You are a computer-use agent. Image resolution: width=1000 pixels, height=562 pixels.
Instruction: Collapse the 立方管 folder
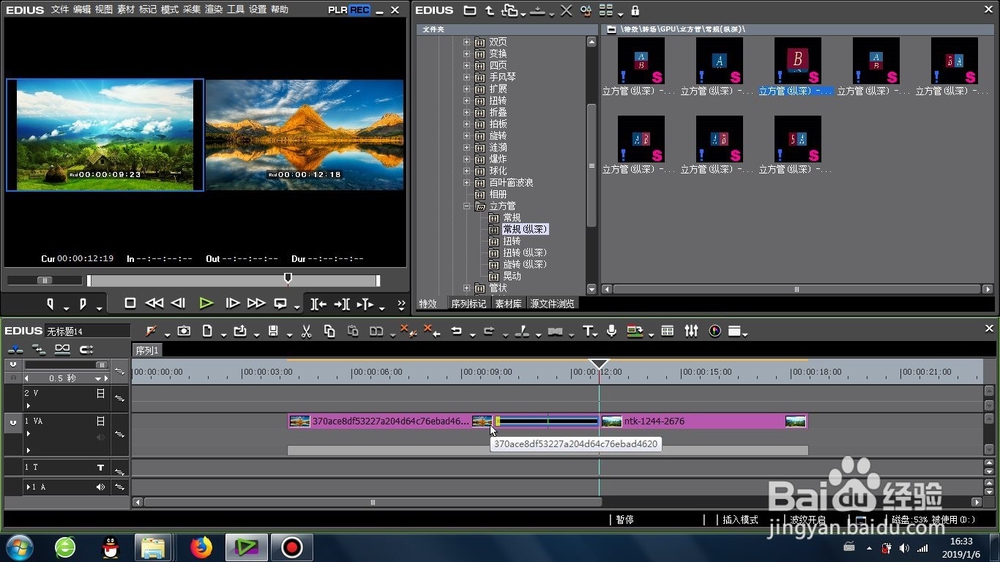(x=466, y=206)
